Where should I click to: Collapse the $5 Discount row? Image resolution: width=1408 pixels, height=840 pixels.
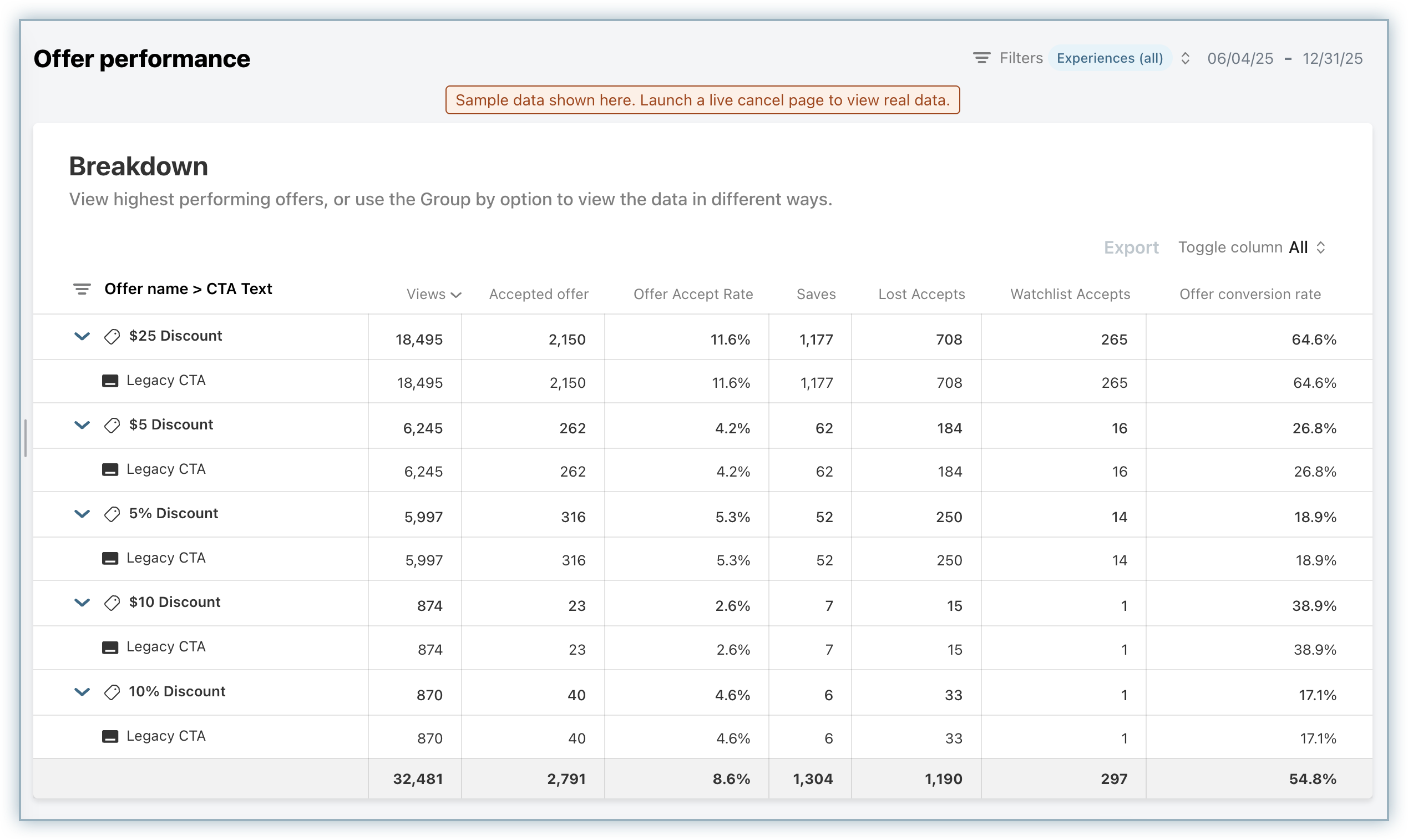(x=82, y=426)
